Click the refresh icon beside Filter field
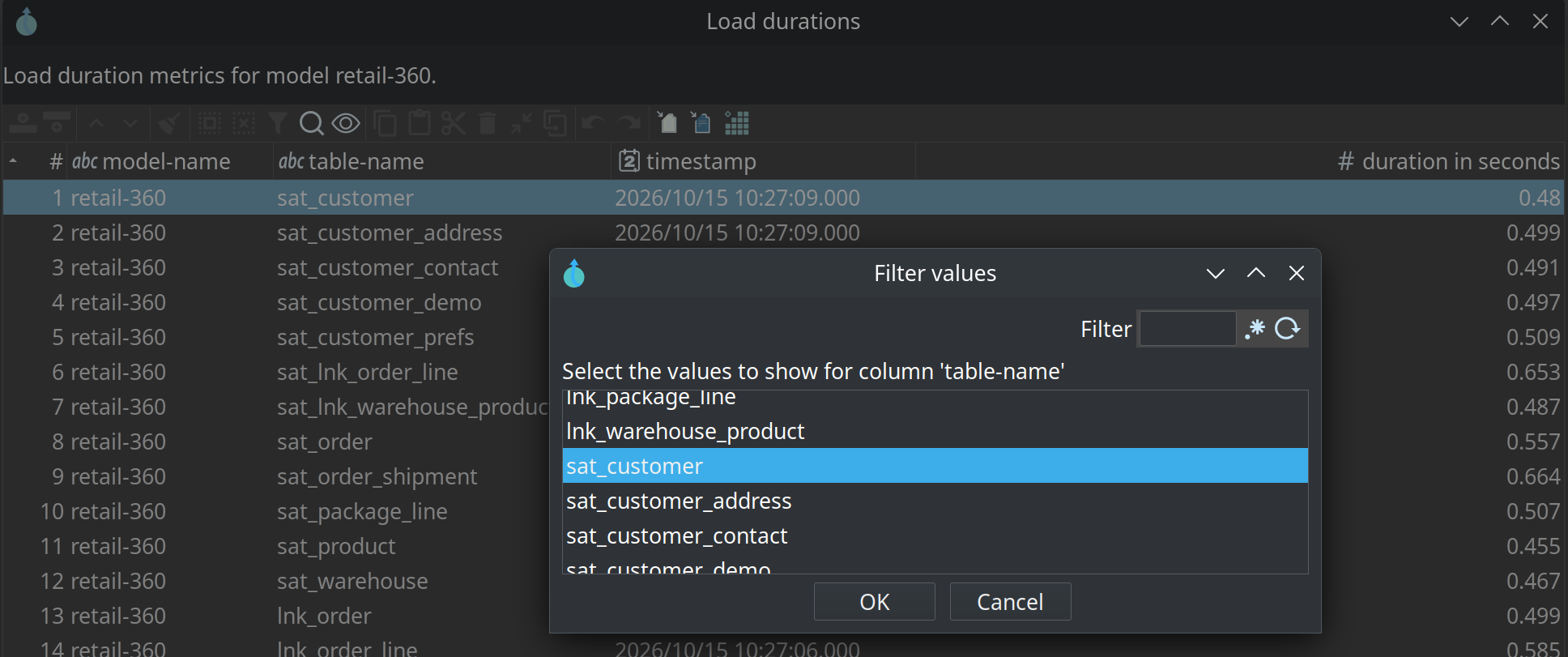The height and width of the screenshot is (657, 1568). [1287, 329]
